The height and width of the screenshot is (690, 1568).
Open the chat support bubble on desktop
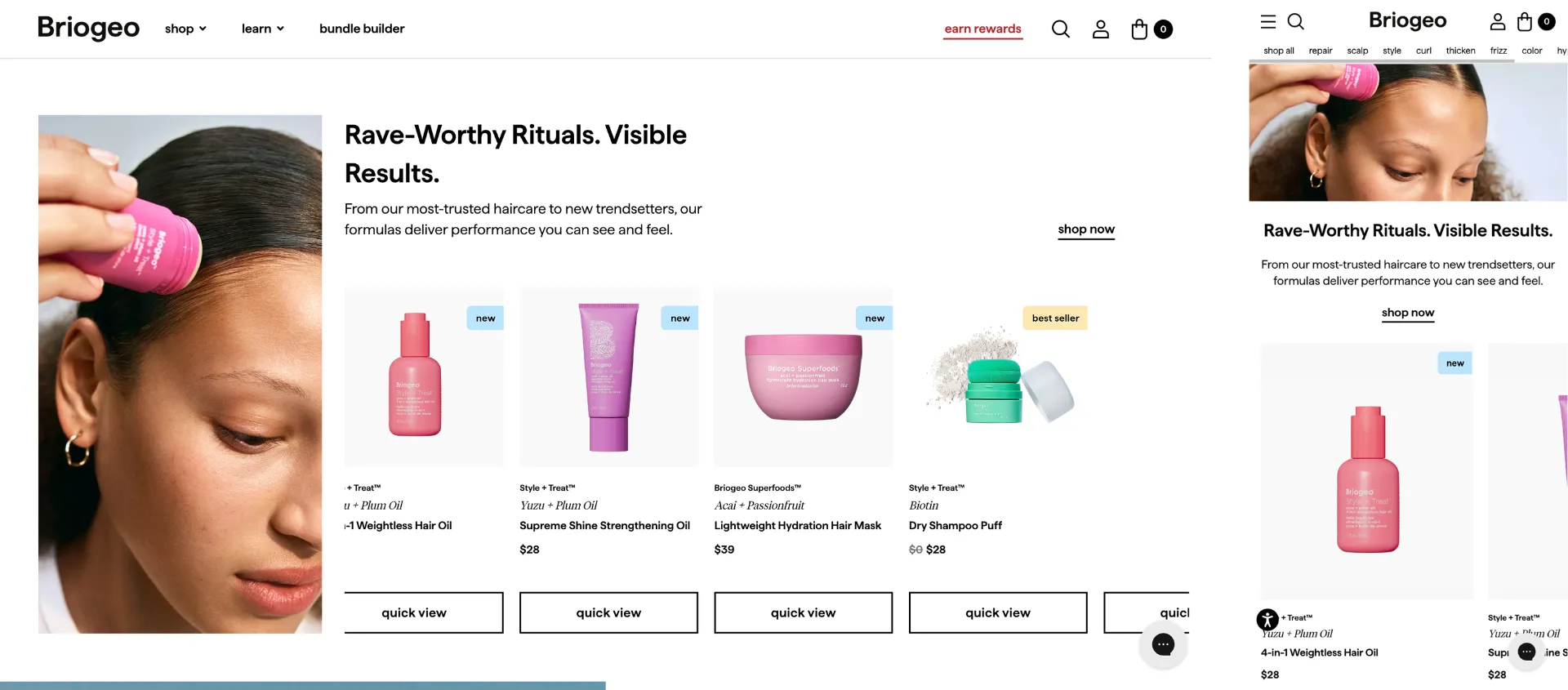tap(1163, 644)
